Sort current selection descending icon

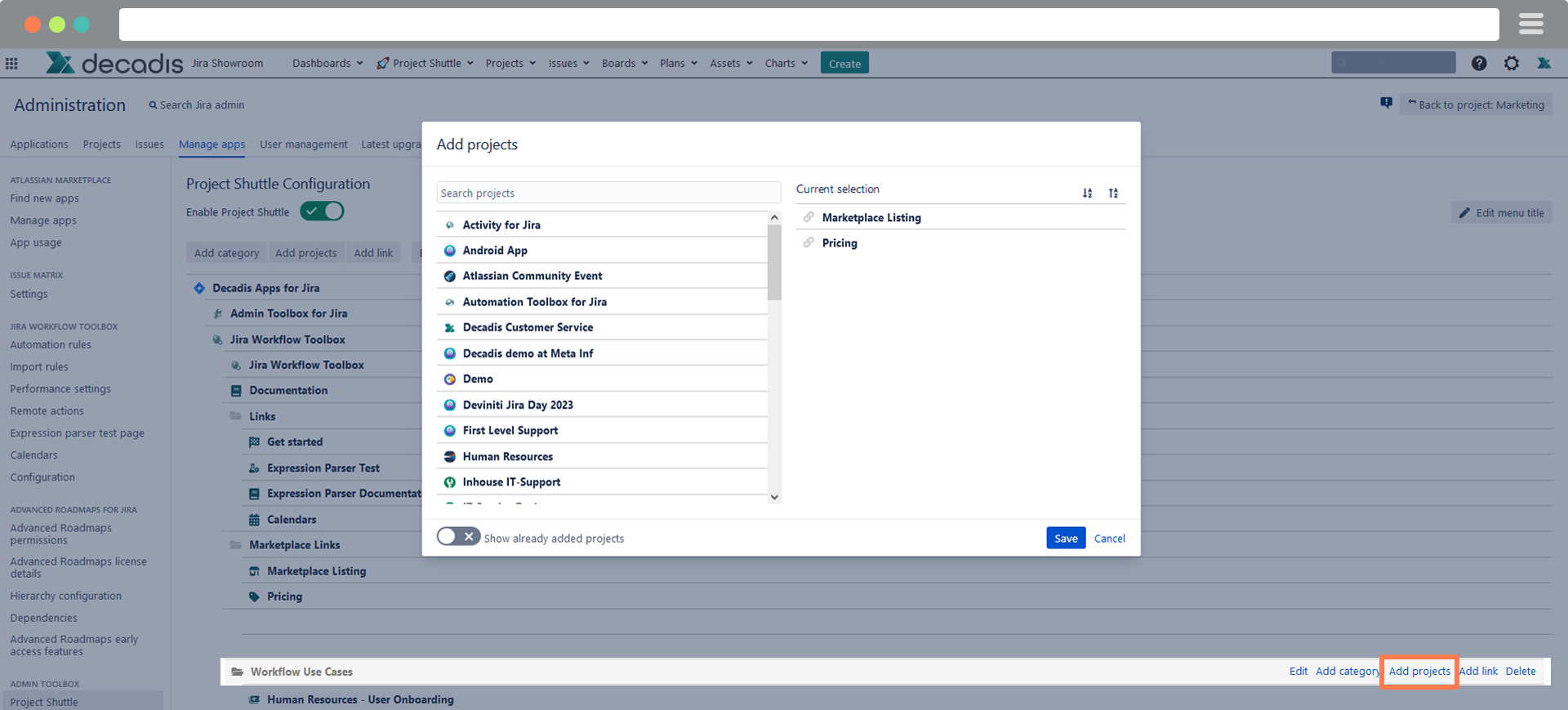click(1113, 193)
